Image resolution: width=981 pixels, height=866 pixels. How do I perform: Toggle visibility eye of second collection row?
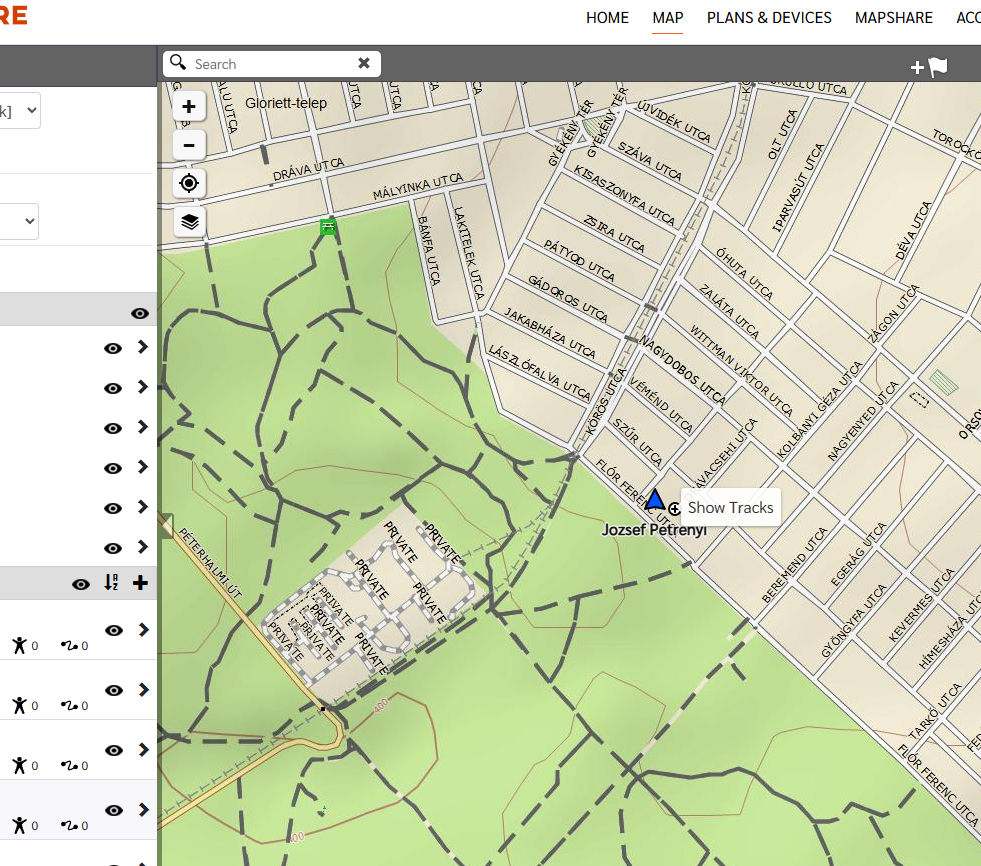coord(114,690)
